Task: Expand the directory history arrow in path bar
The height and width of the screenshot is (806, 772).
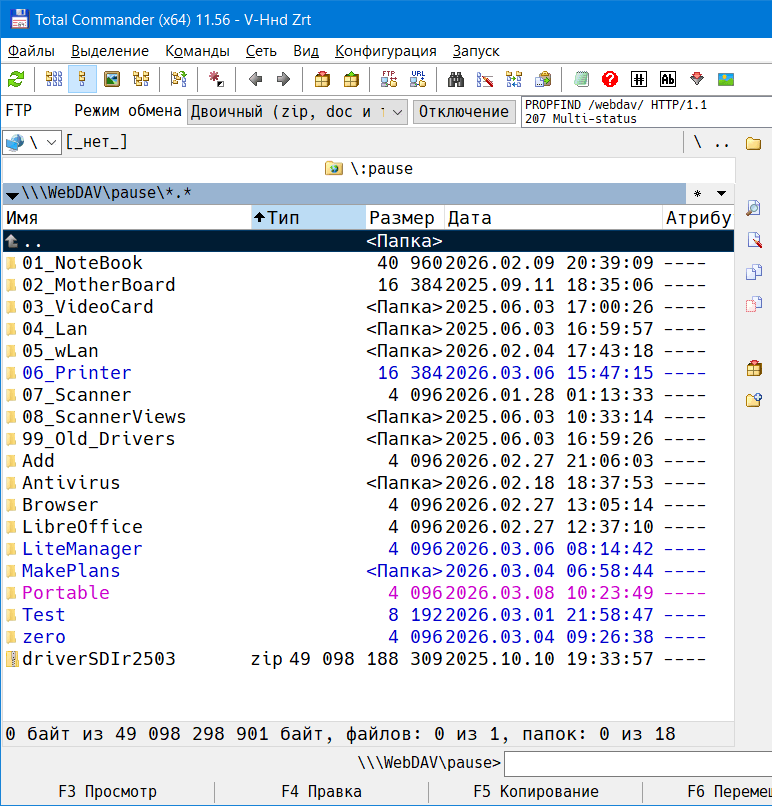Action: pyautogui.click(x=720, y=193)
